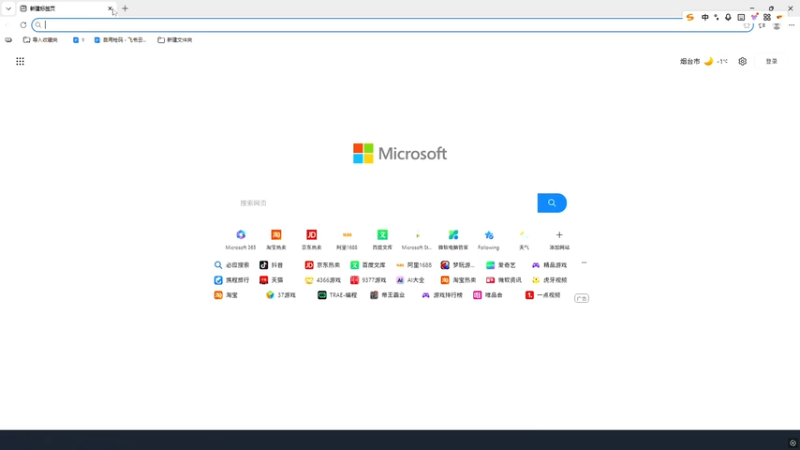Open the 精品游戏 link

click(x=549, y=265)
